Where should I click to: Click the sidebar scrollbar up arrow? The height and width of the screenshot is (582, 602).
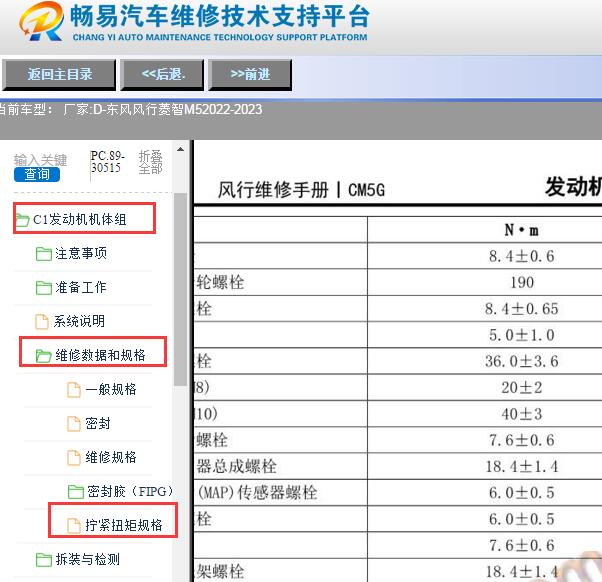[x=180, y=149]
